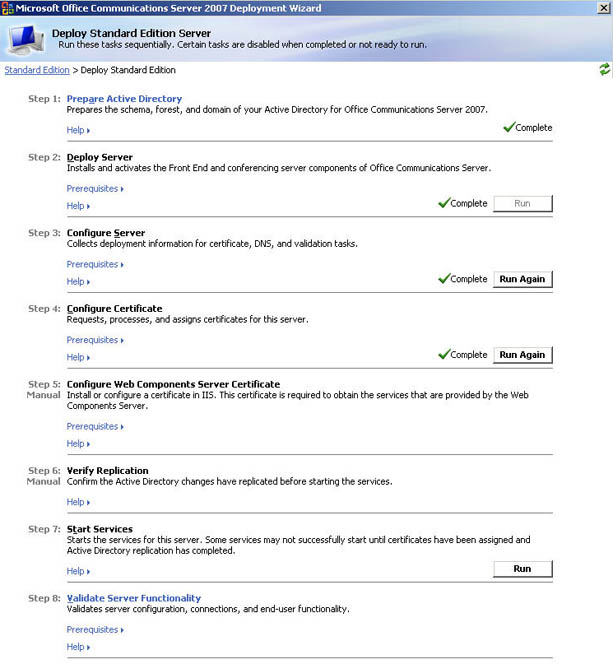Click green Complete checkmark for Configure Certificate
613x664 pixels.
[x=444, y=355]
